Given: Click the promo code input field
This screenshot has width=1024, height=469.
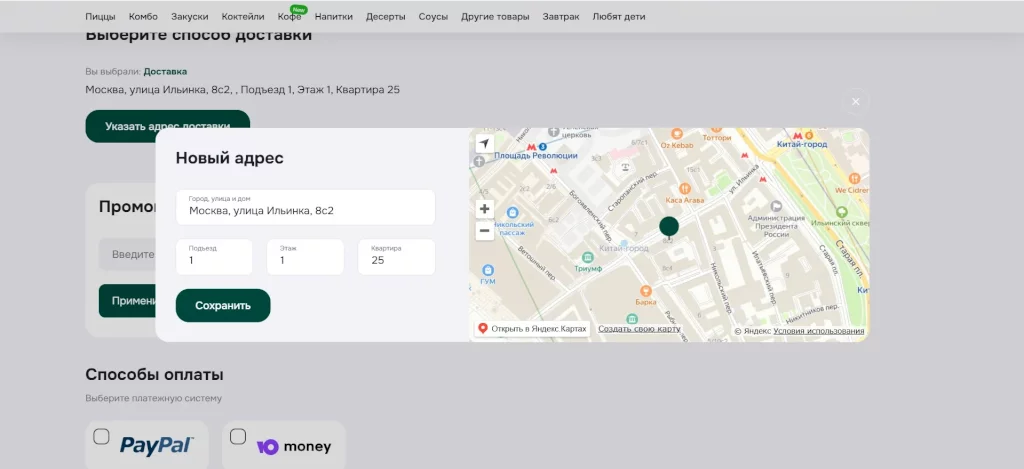Looking at the screenshot, I should pos(127,254).
